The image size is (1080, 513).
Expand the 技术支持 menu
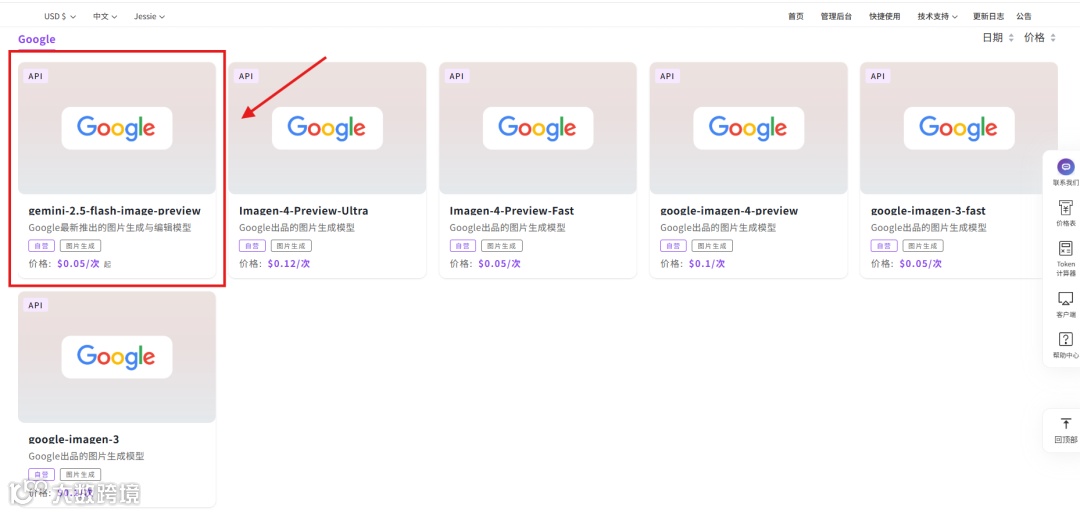tap(937, 17)
